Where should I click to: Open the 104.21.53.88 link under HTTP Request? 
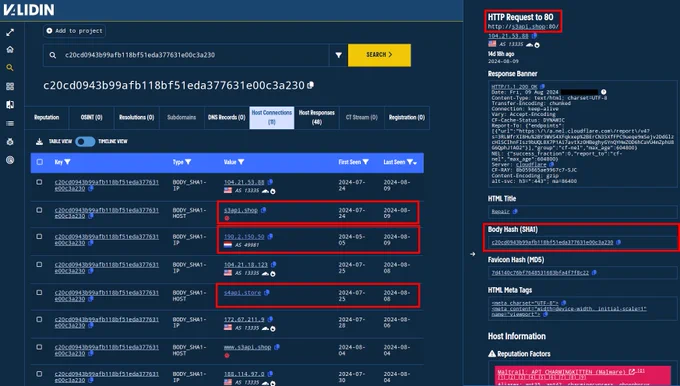508,36
